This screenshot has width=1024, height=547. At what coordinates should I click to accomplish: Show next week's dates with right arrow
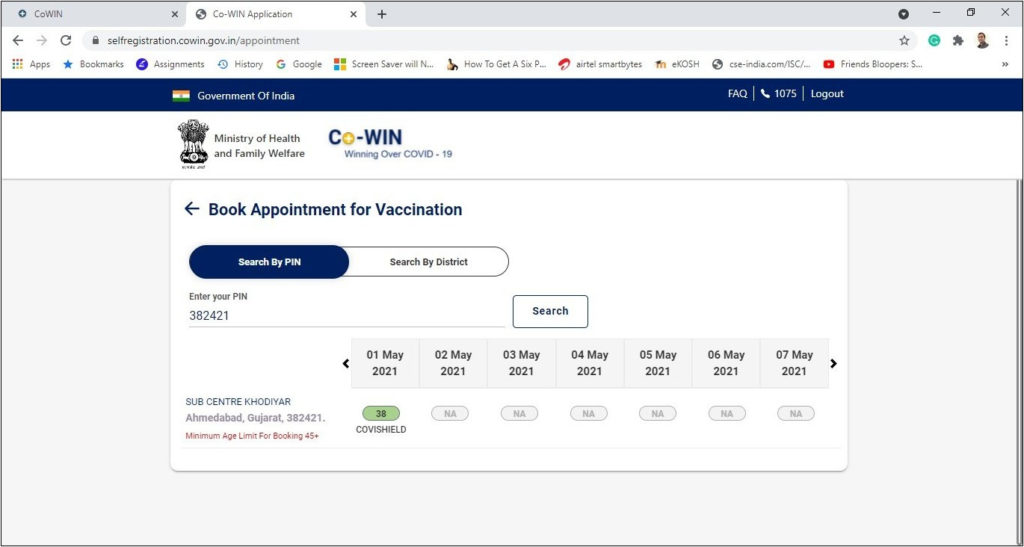click(833, 364)
